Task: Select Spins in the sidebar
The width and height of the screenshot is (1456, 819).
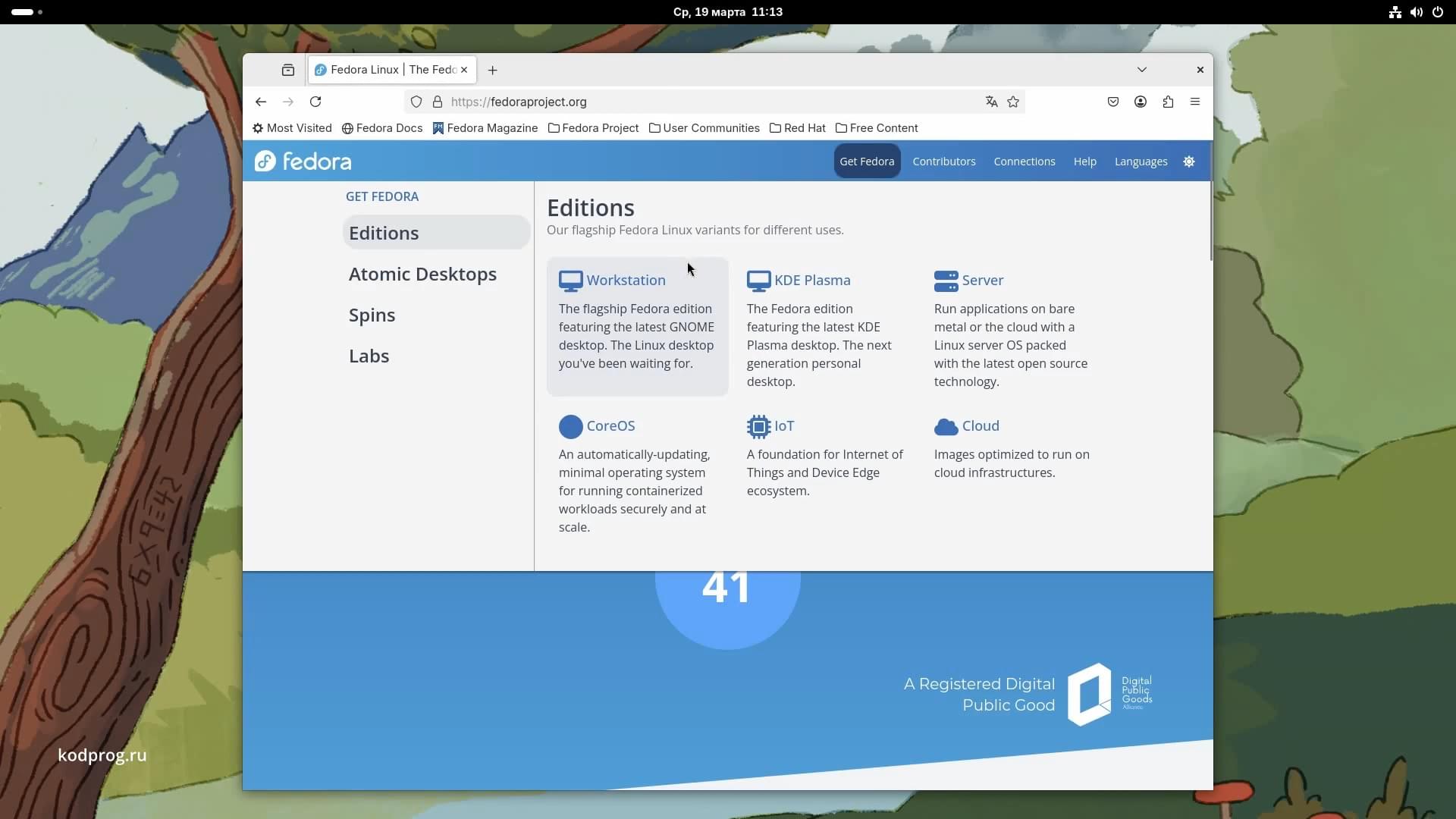Action: pyautogui.click(x=372, y=315)
